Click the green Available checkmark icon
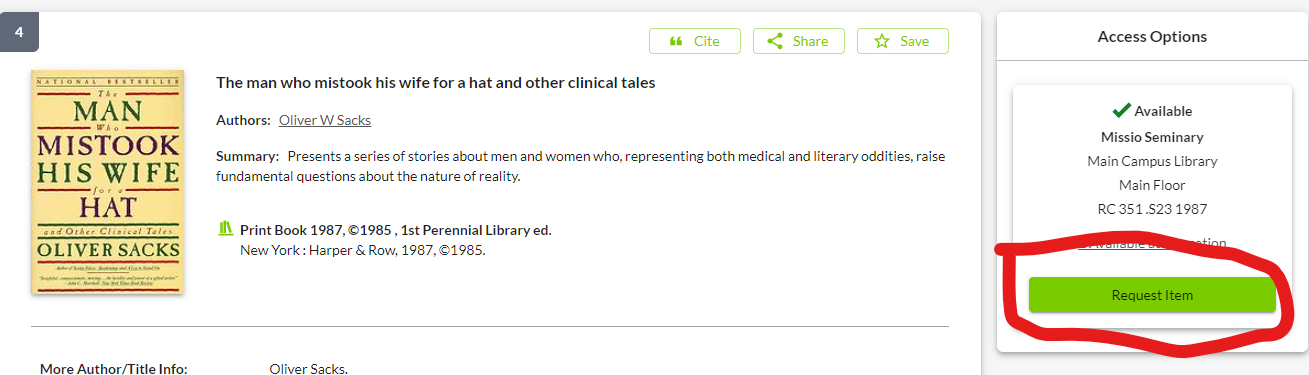 pos(1121,110)
